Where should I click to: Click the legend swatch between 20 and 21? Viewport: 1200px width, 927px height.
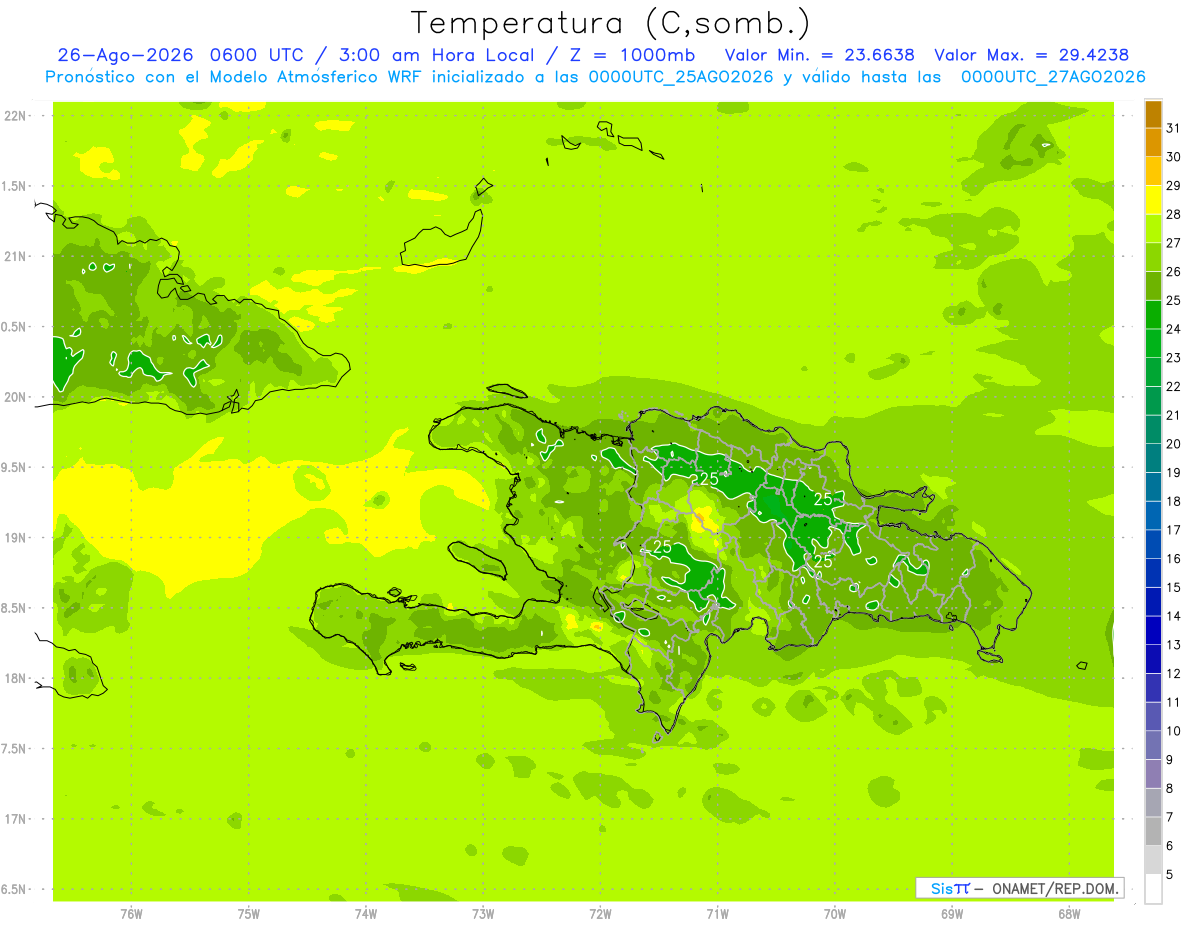1153,430
